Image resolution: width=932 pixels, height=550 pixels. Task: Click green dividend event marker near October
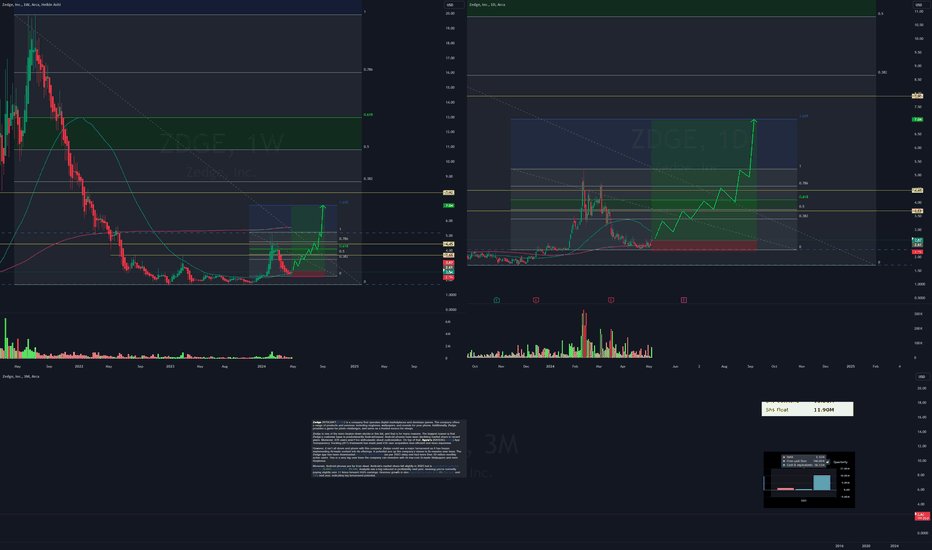tap(497, 300)
